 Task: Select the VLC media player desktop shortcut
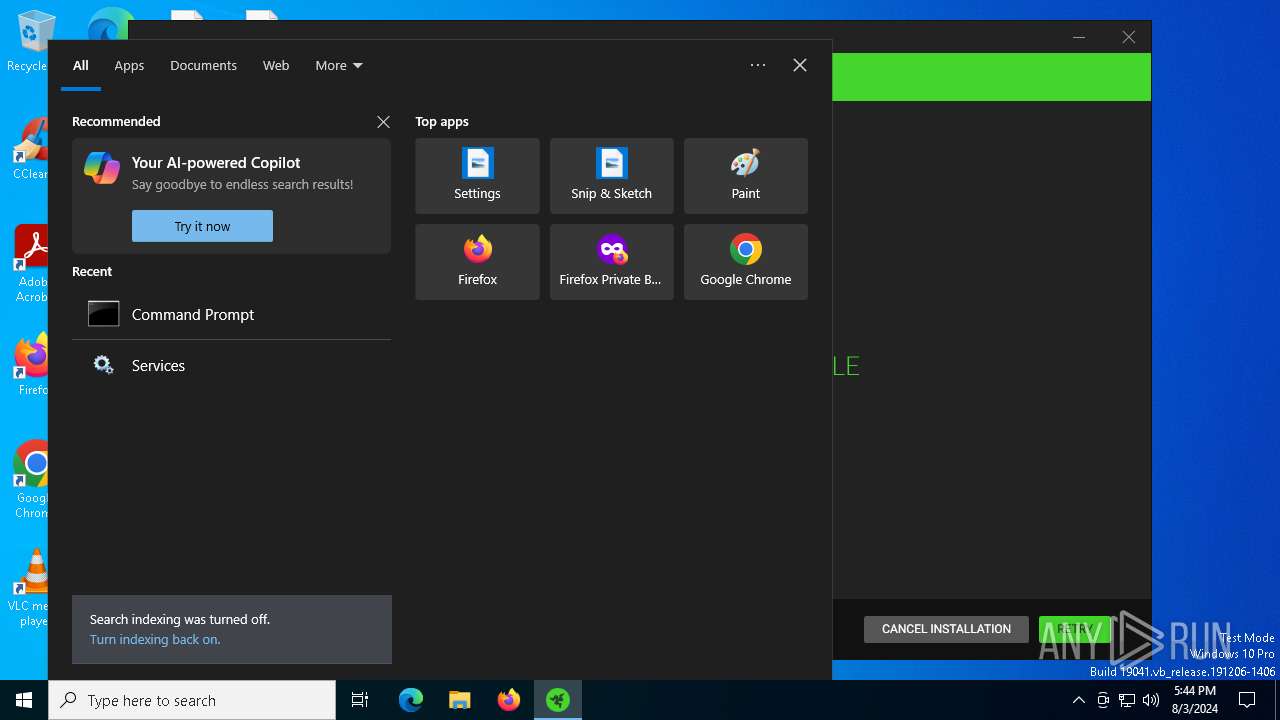tap(30, 588)
